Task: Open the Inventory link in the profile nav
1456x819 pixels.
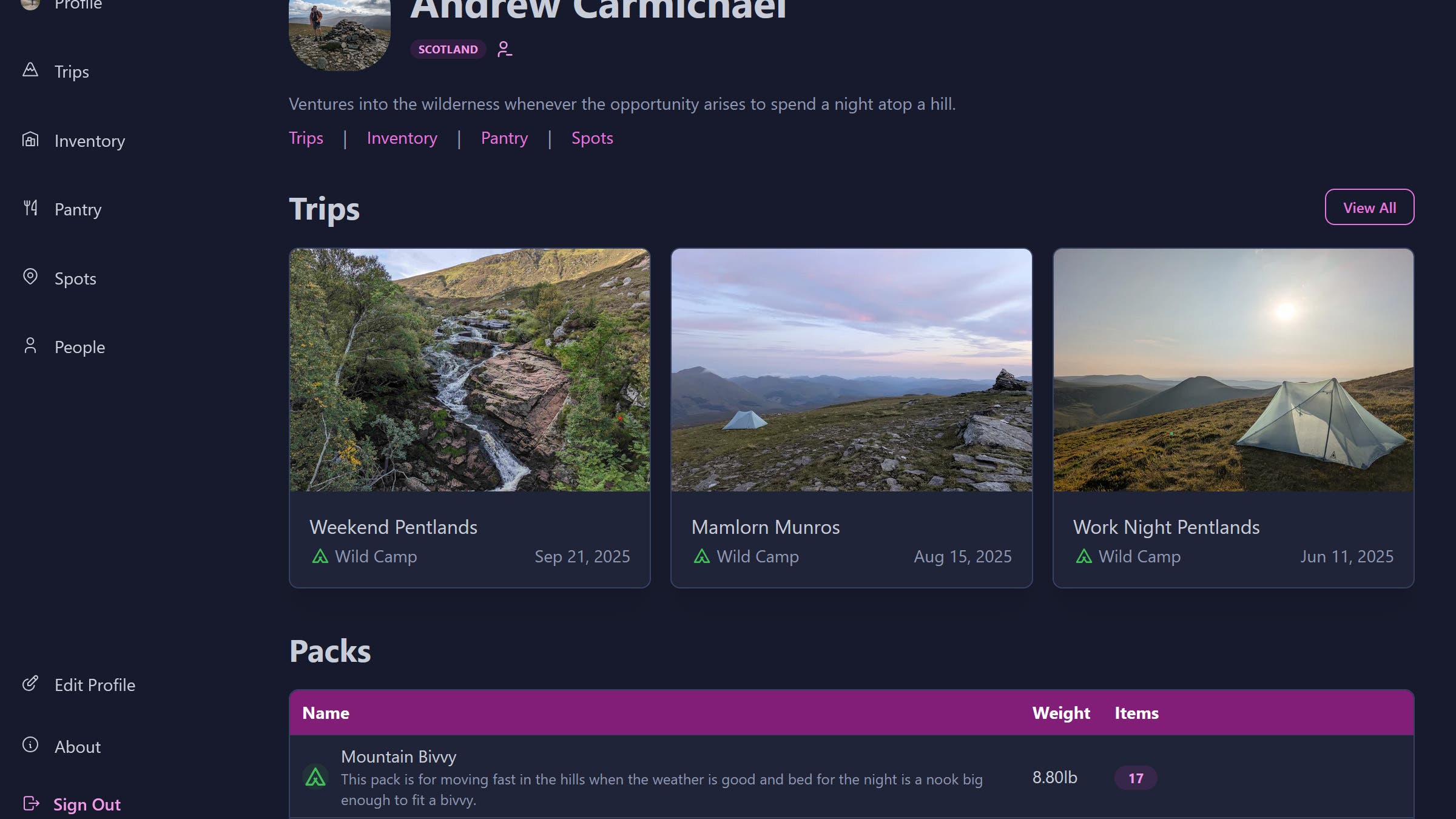Action: point(402,138)
